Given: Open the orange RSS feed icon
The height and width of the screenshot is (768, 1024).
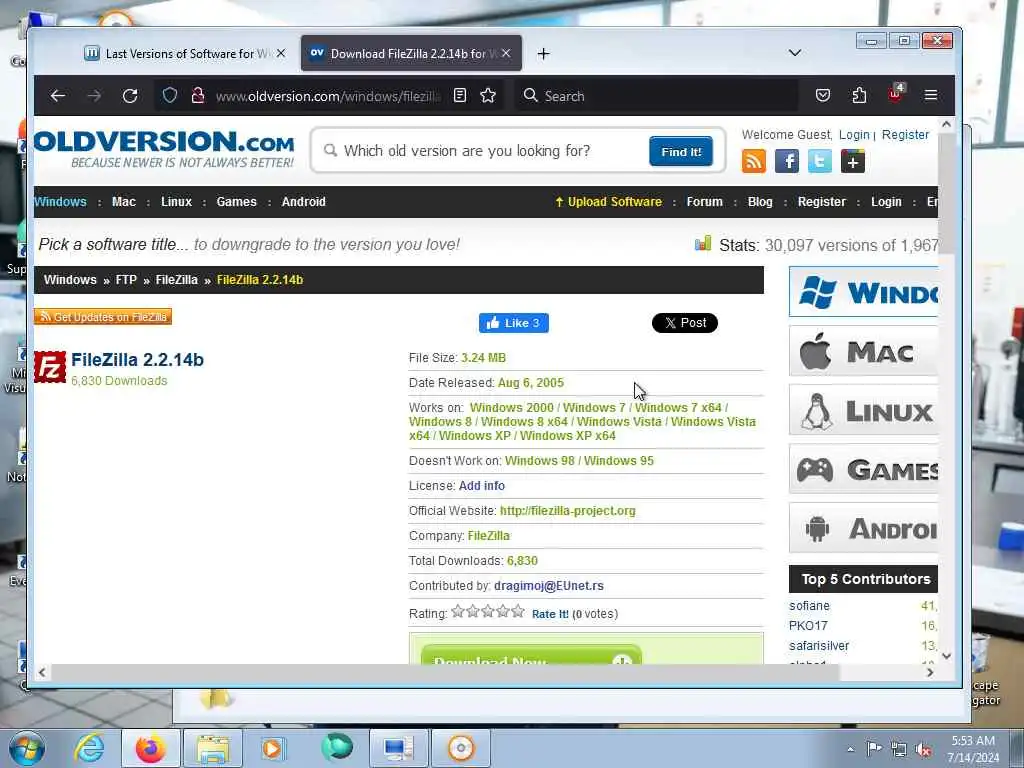Looking at the screenshot, I should tap(754, 161).
